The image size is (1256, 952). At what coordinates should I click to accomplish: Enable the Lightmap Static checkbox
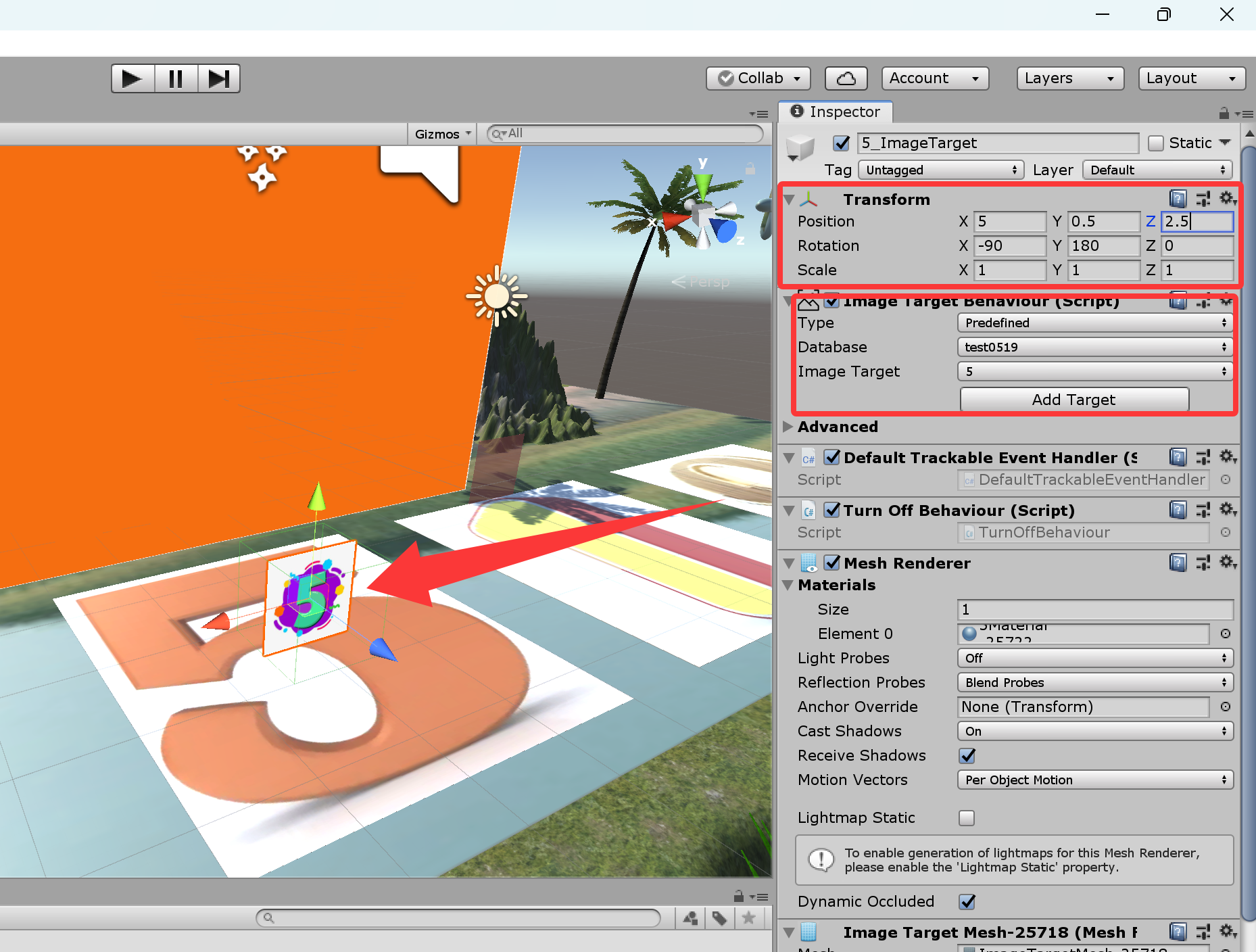click(x=967, y=818)
